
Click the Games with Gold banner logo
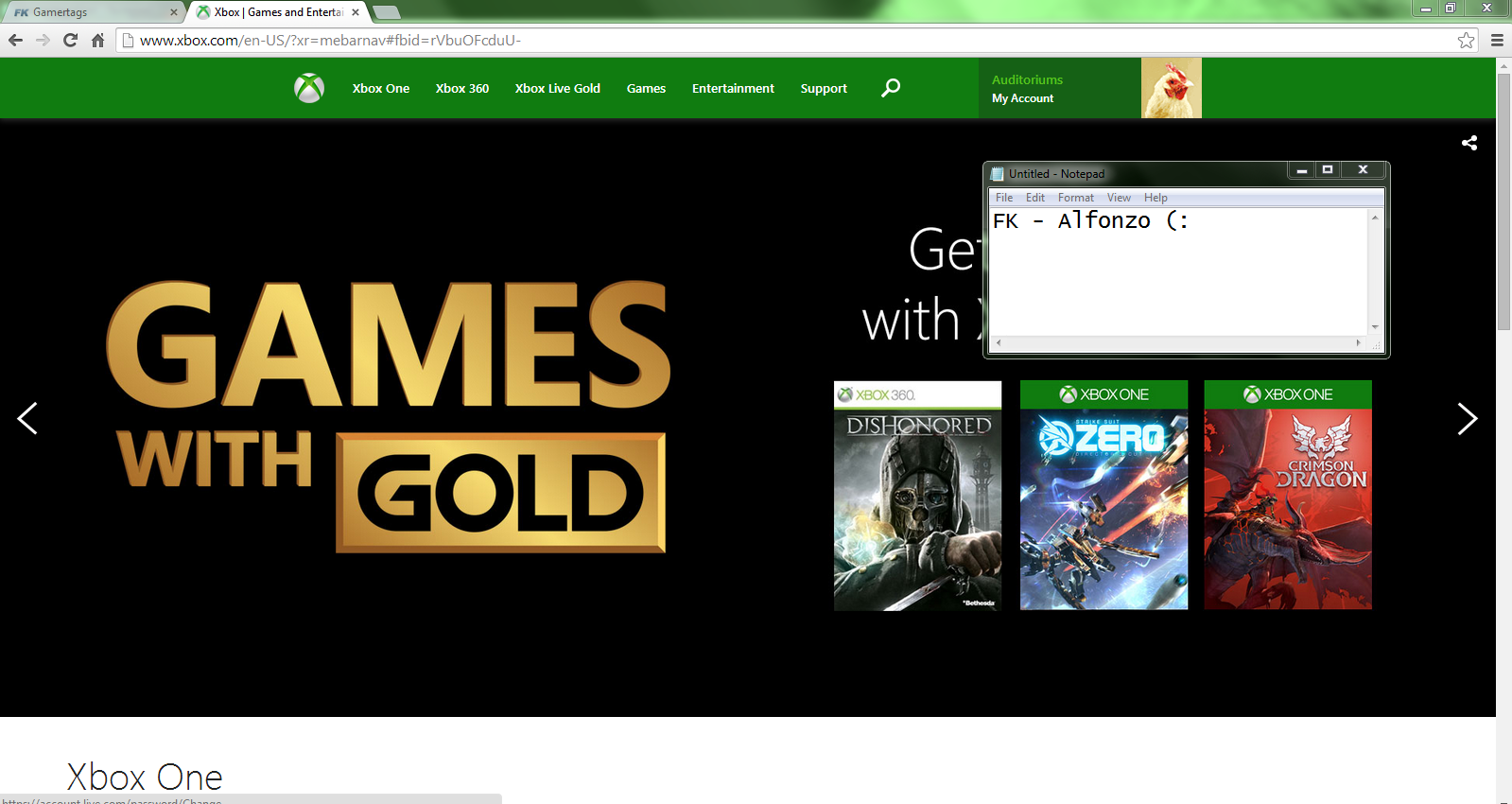click(x=389, y=416)
